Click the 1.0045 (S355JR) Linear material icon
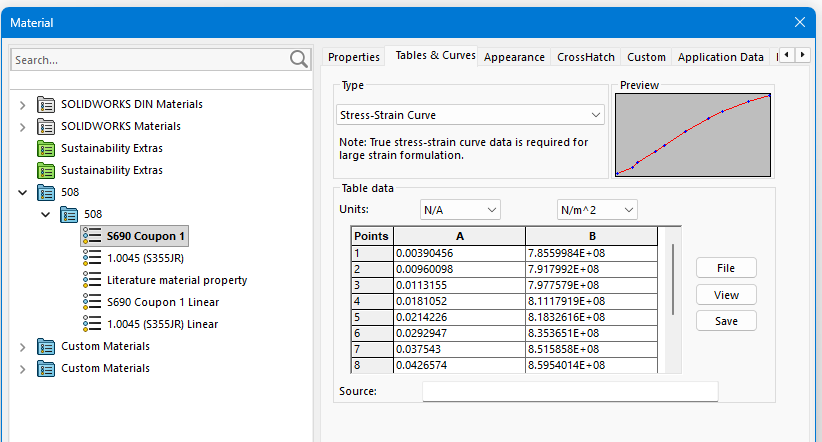 (92, 324)
